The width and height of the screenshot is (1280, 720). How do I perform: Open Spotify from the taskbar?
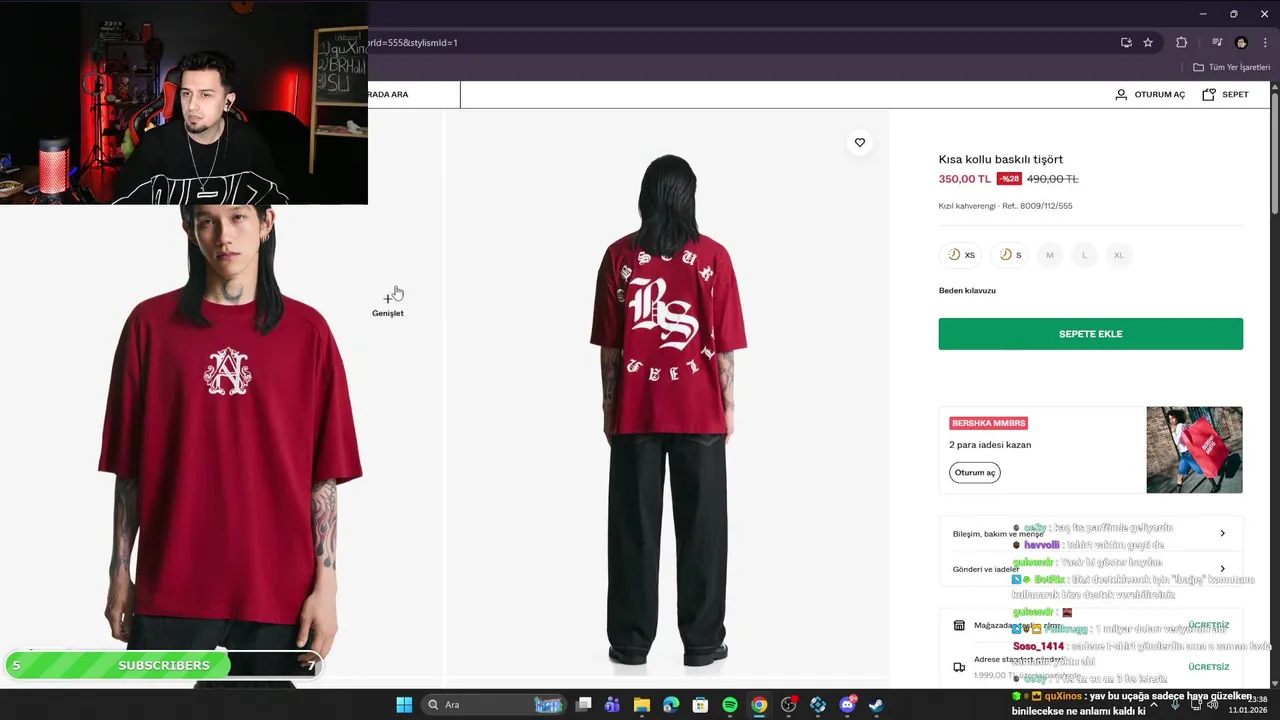point(730,705)
